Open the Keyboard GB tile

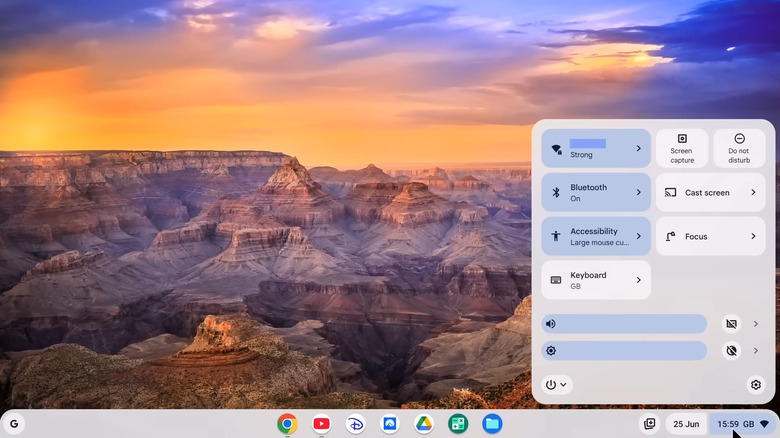596,280
